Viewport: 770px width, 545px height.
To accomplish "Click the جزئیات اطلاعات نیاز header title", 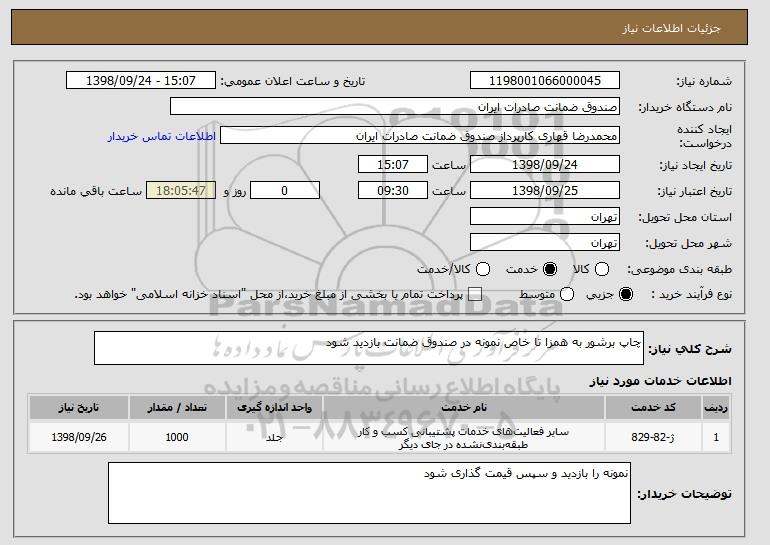I will [x=671, y=28].
